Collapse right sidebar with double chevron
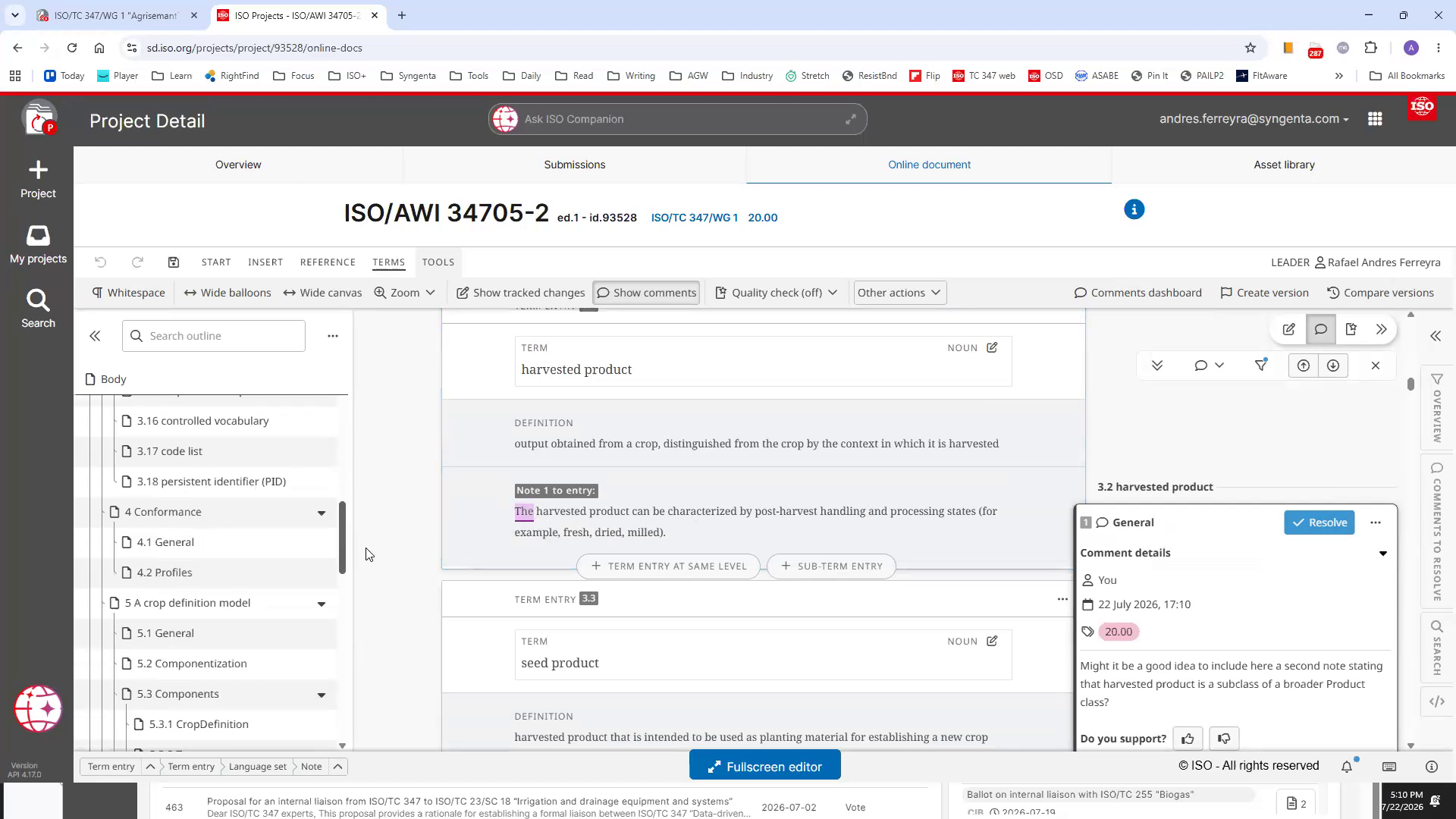Screen dimensions: 1456x819 point(1436,336)
